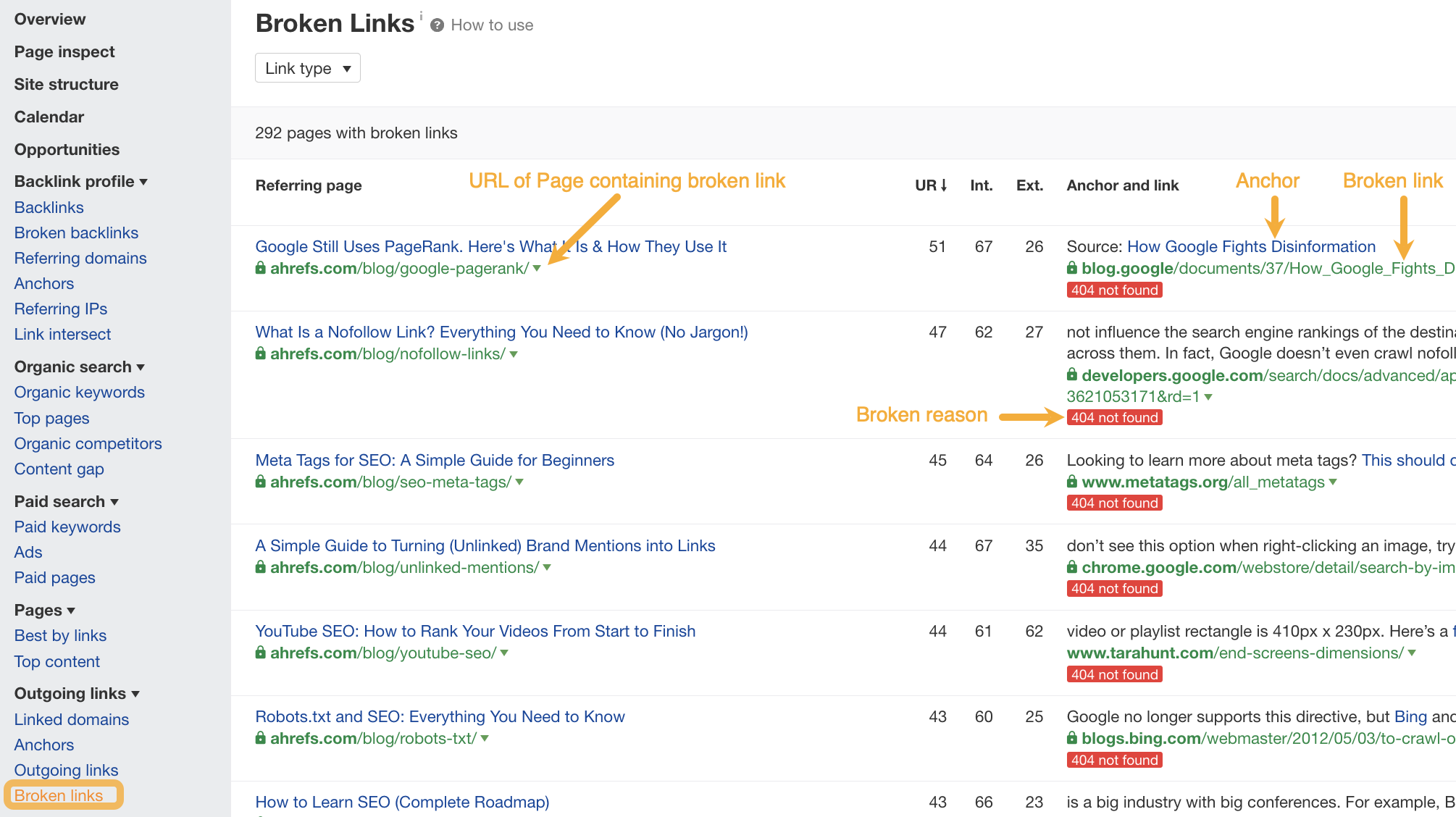The image size is (1456, 817).
Task: Open the How Google Fights Disinformation anchor link
Action: (1251, 246)
